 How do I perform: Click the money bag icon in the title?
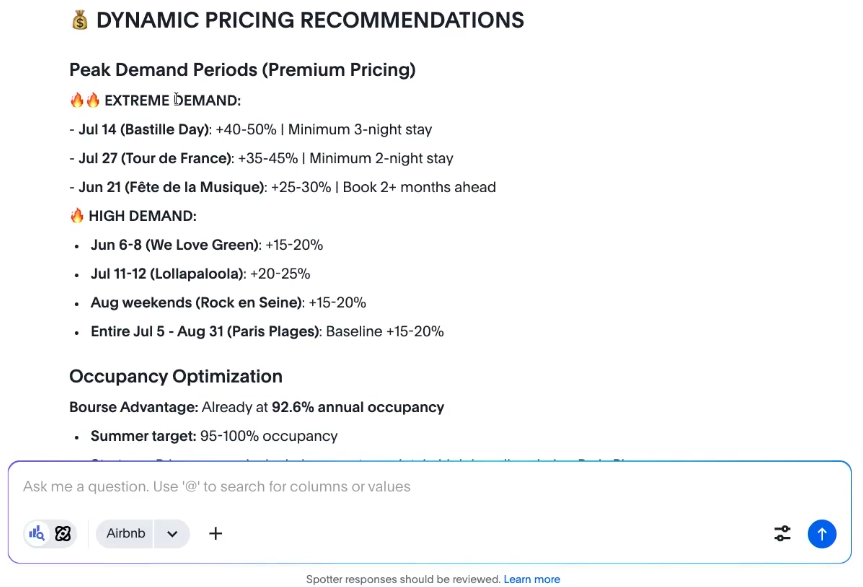point(80,20)
